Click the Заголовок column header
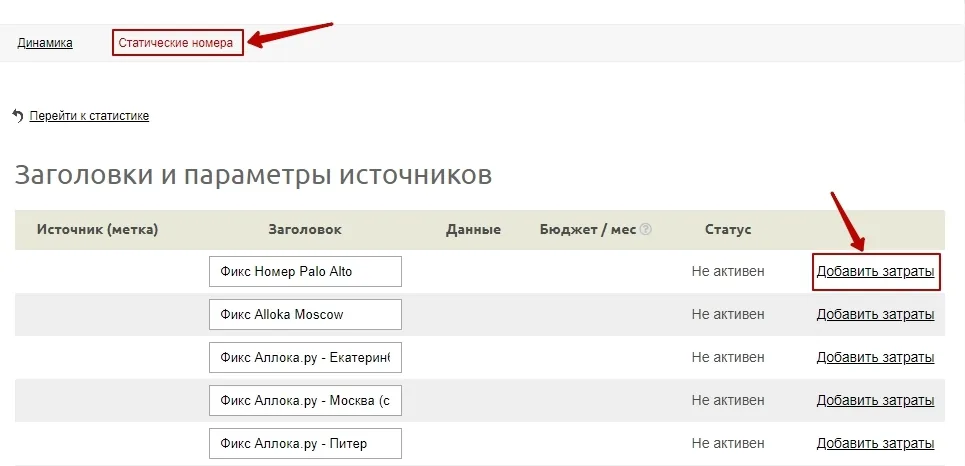Viewport: 965px width, 466px height. (305, 230)
